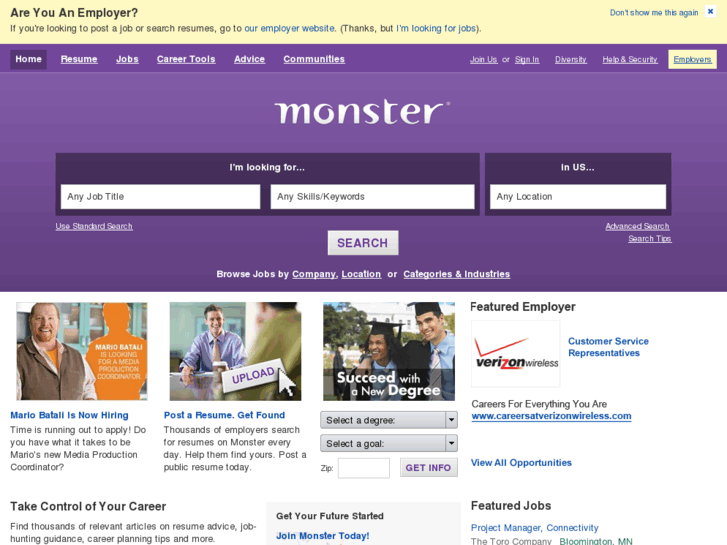This screenshot has height=545, width=727.
Task: Click Join Monster Today!
Action: pyautogui.click(x=323, y=536)
